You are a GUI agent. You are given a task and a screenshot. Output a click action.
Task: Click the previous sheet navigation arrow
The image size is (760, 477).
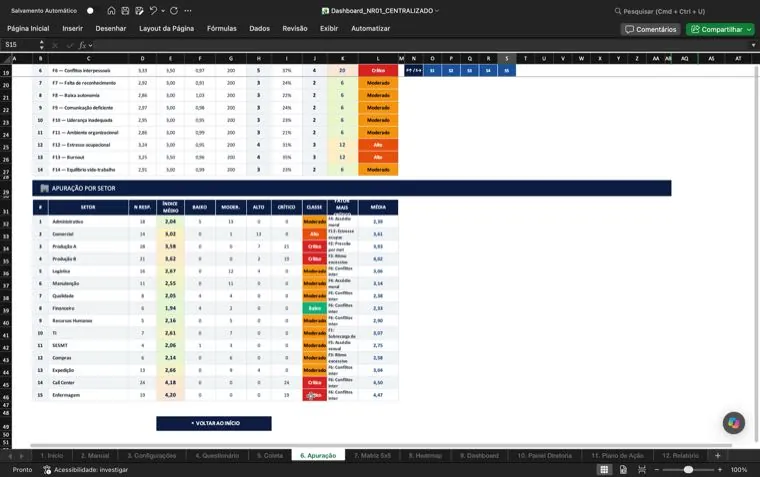pos(10,456)
